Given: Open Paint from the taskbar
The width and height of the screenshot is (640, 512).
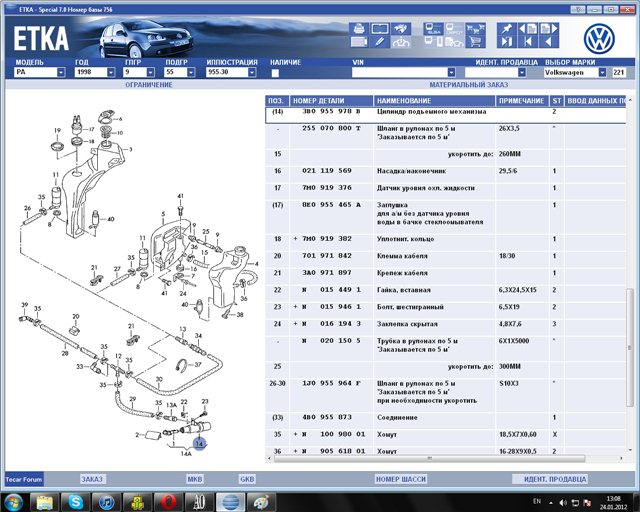Looking at the screenshot, I should coord(261,503).
